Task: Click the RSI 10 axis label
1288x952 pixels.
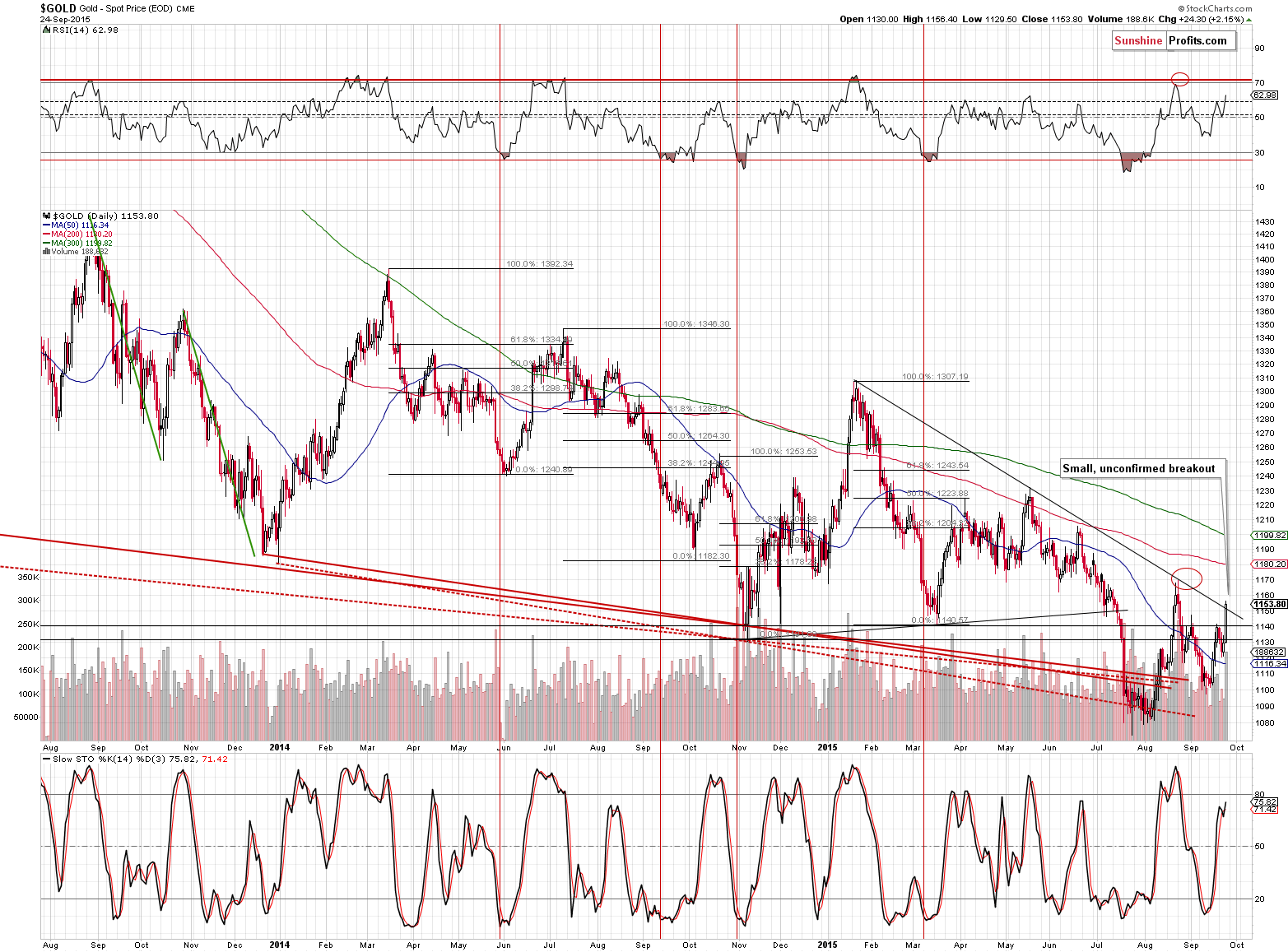Action: pyautogui.click(x=1259, y=188)
